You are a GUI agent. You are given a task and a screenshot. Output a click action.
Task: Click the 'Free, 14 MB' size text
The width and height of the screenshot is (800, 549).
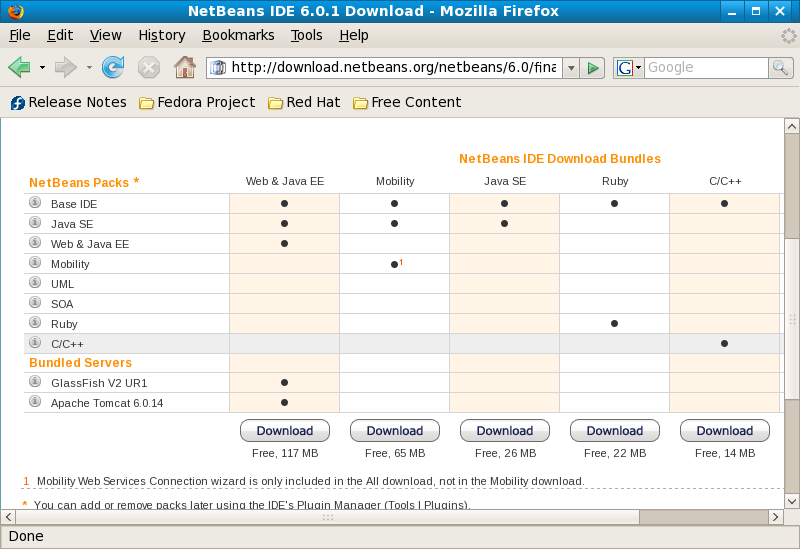tap(724, 453)
